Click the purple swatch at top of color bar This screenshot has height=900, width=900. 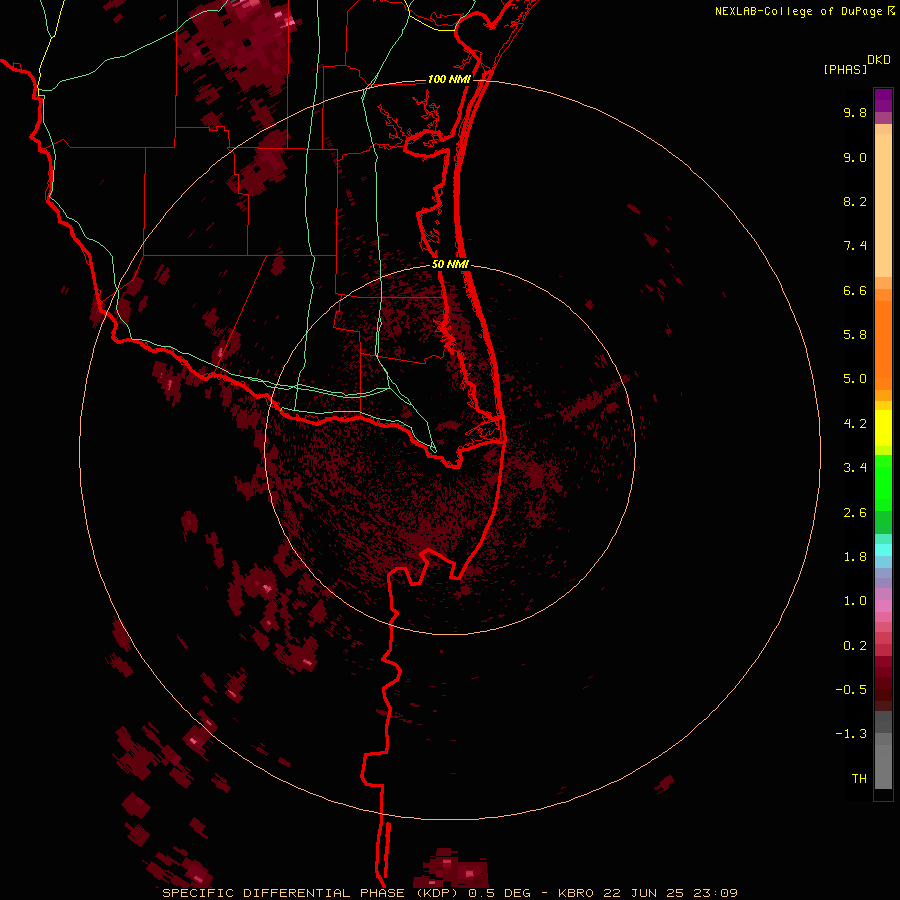click(883, 100)
